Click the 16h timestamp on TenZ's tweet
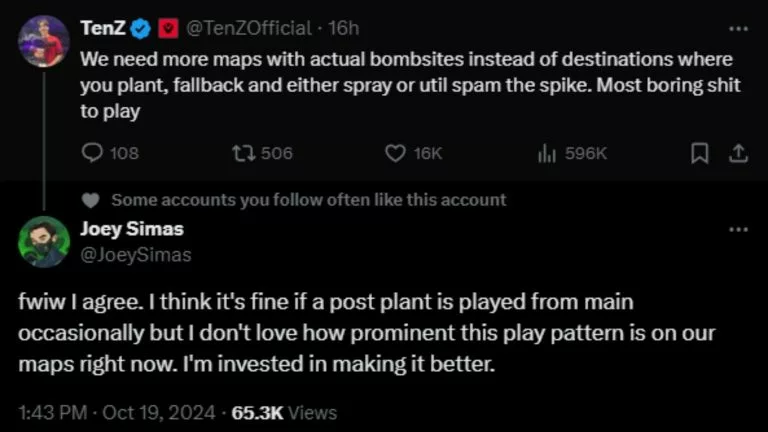The height and width of the screenshot is (432, 768). [x=343, y=28]
